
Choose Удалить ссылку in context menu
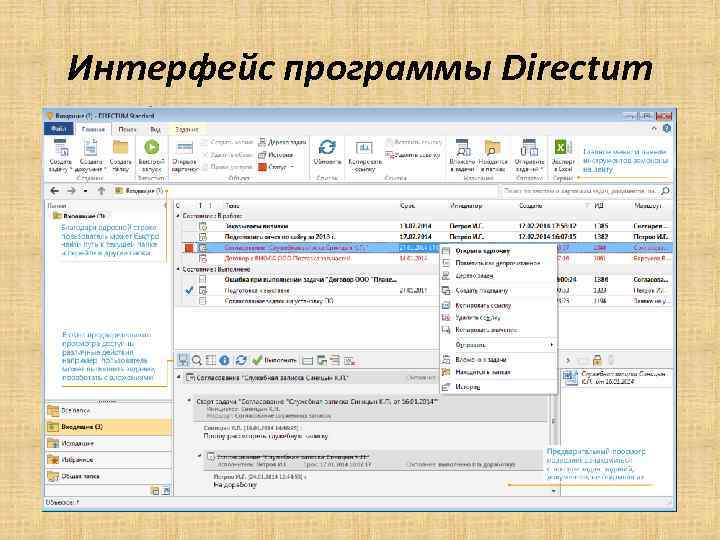[x=498, y=317]
